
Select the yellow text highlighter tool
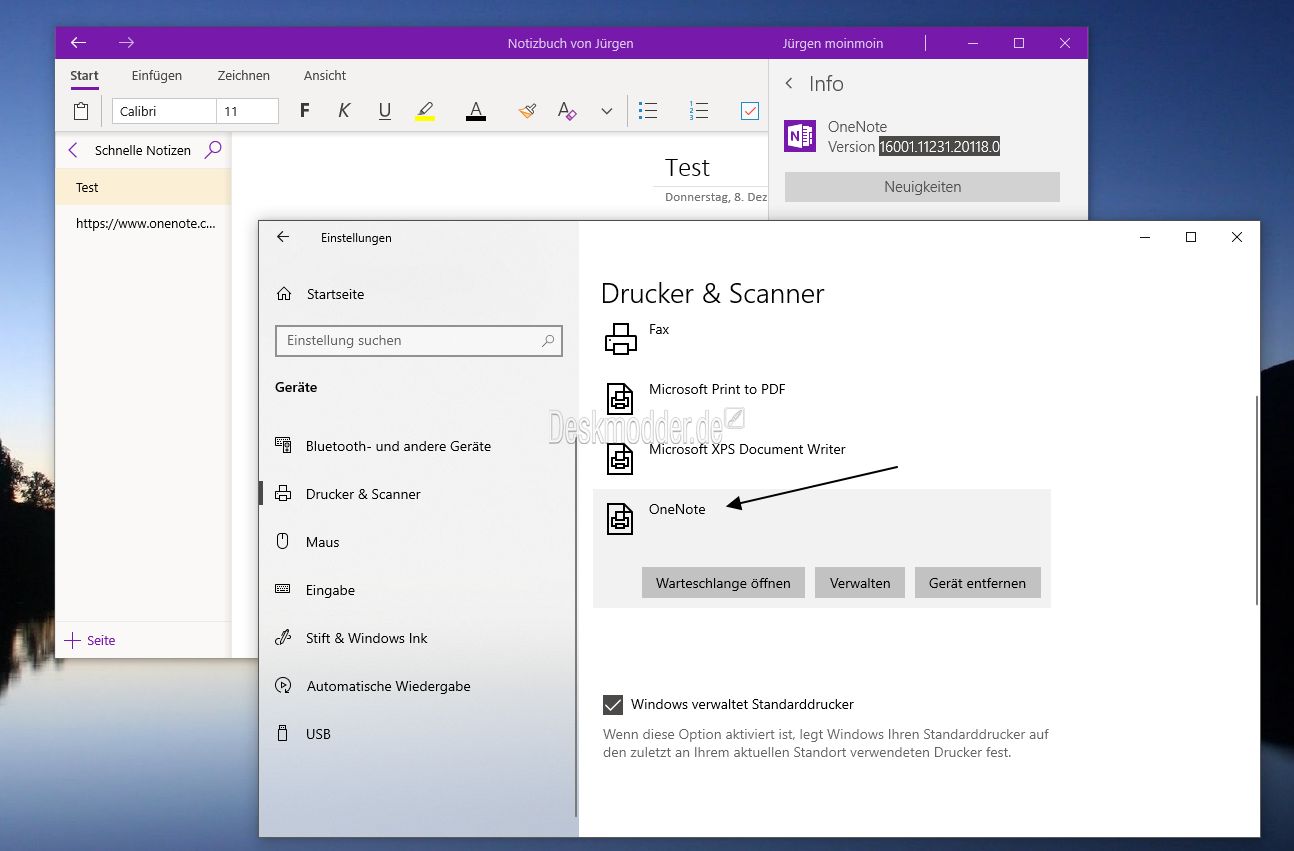[x=425, y=111]
